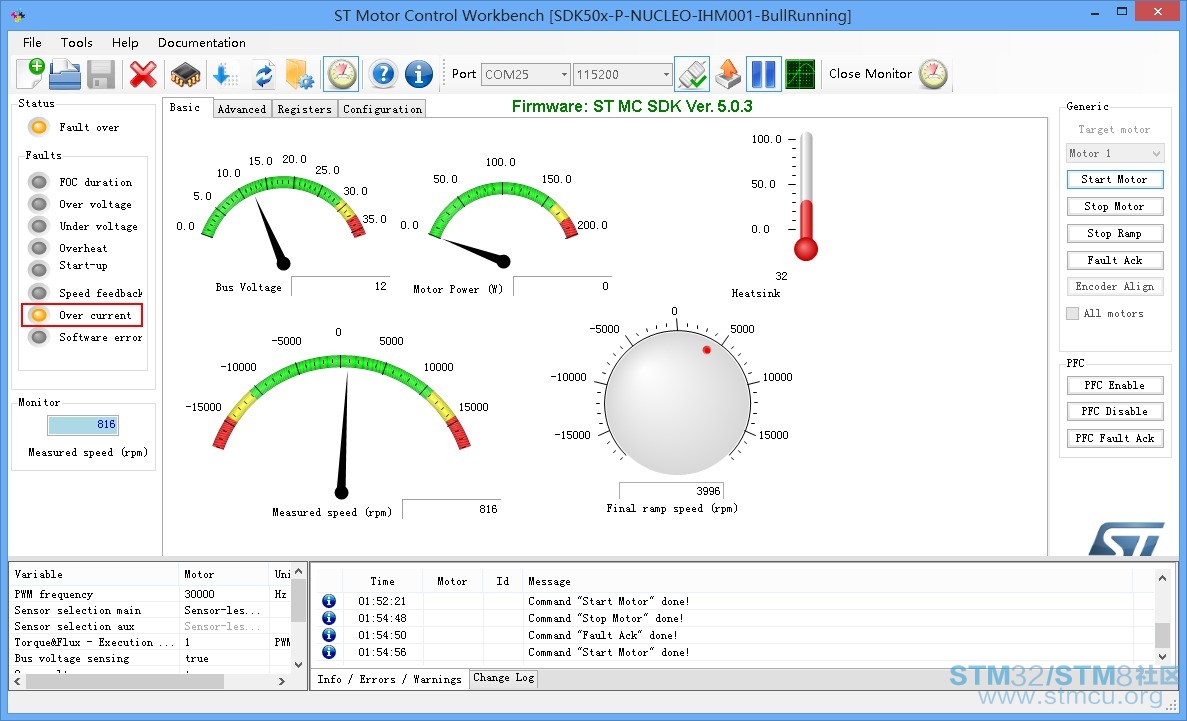
Task: Click the PFC Disable button
Action: point(1114,411)
